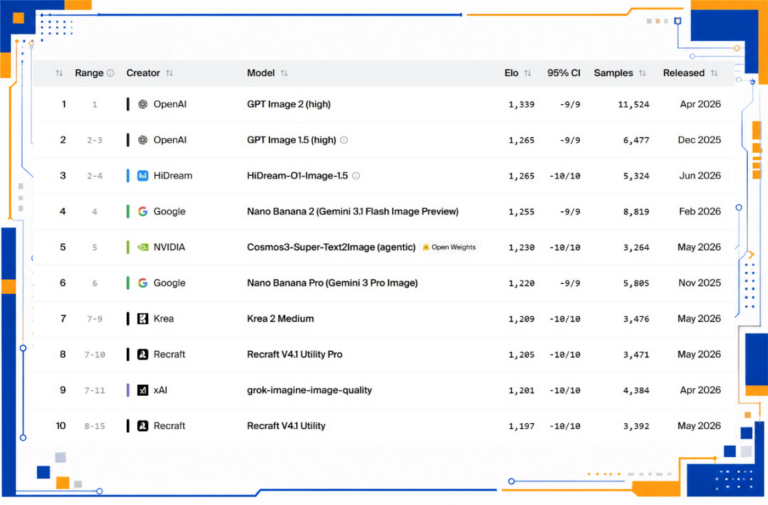Sort by the Model column arrows

[x=284, y=73]
